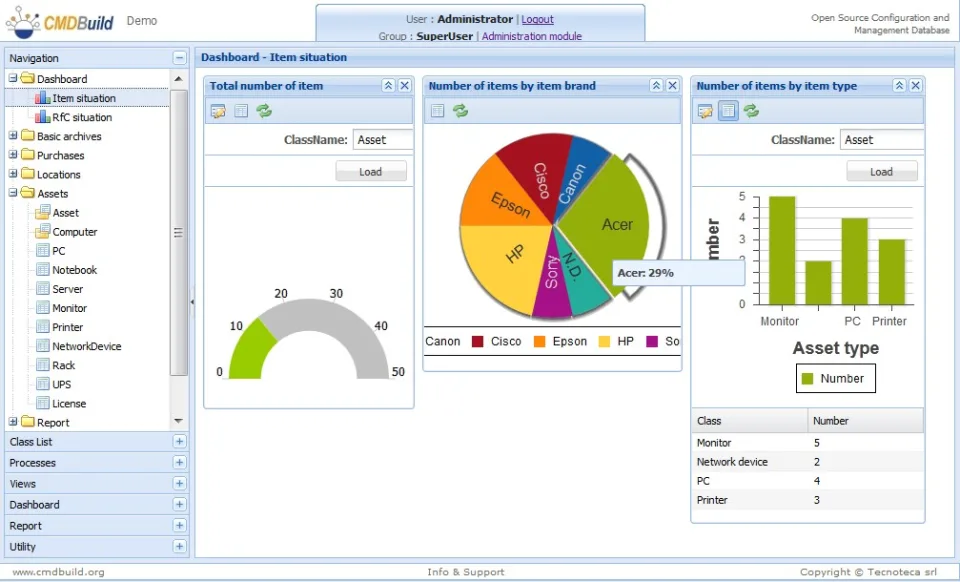The width and height of the screenshot is (960, 582).
Task: Open RfC situation dashboard in tree
Action: [x=82, y=117]
